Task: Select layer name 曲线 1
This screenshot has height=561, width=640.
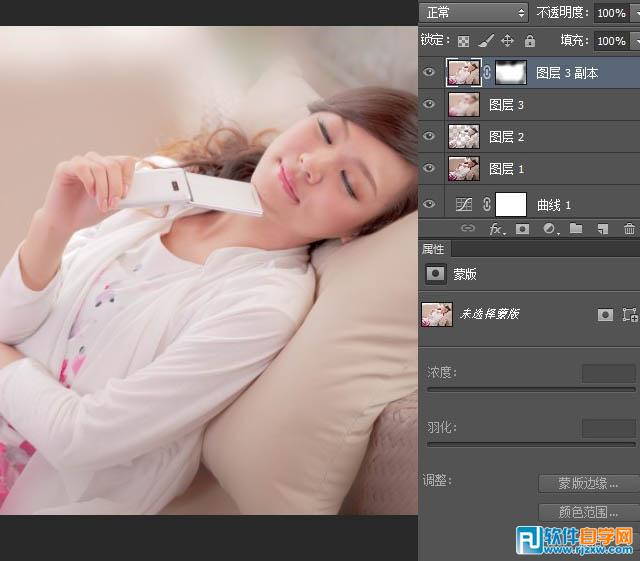Action: 553,205
